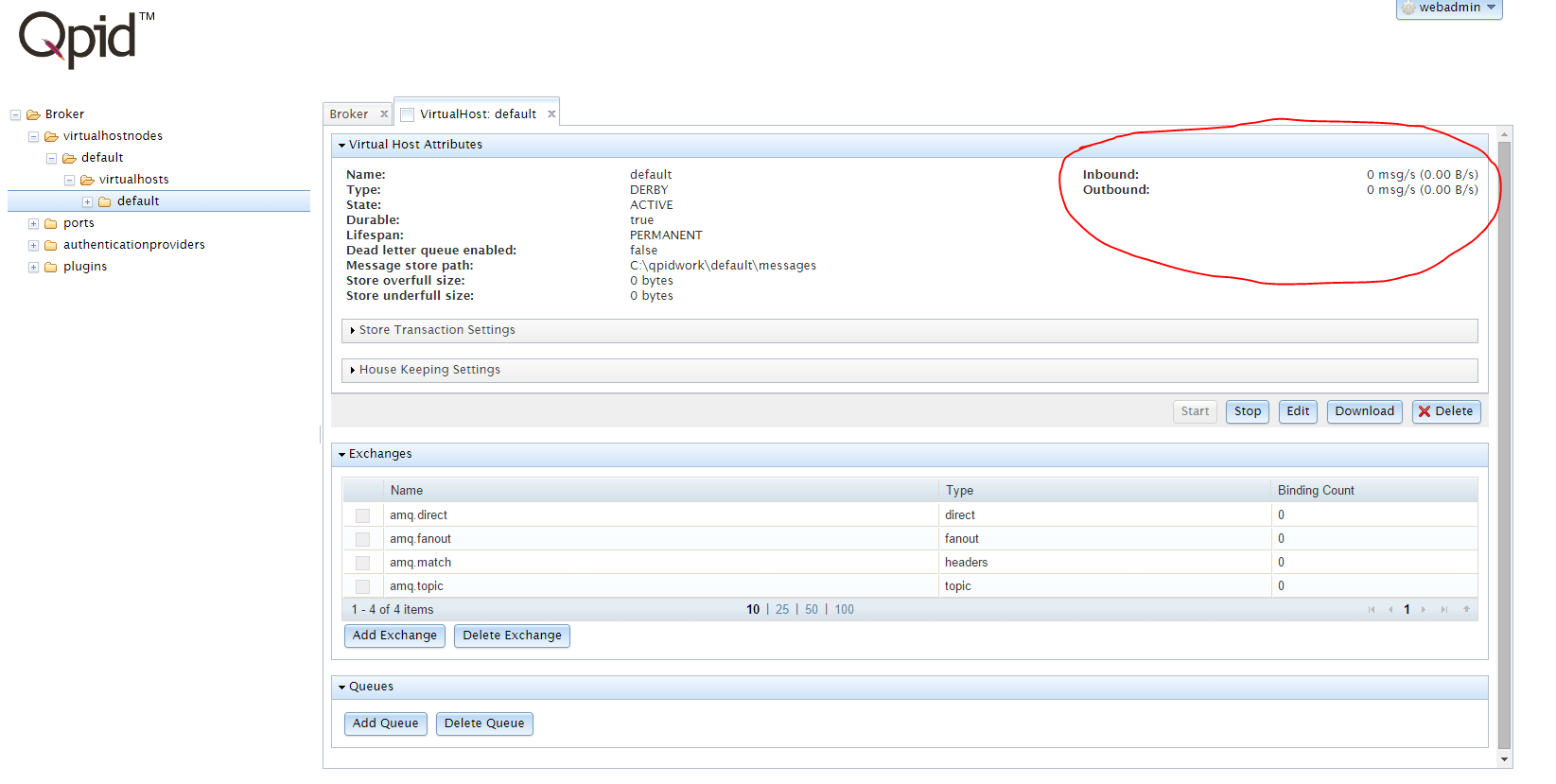The height and width of the screenshot is (784, 1556).
Task: Open the amq.topic exchange row
Action: (x=910, y=585)
